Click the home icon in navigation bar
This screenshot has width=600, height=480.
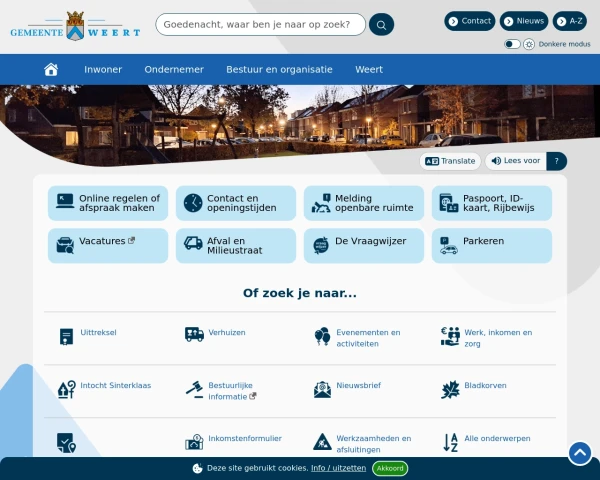click(51, 69)
